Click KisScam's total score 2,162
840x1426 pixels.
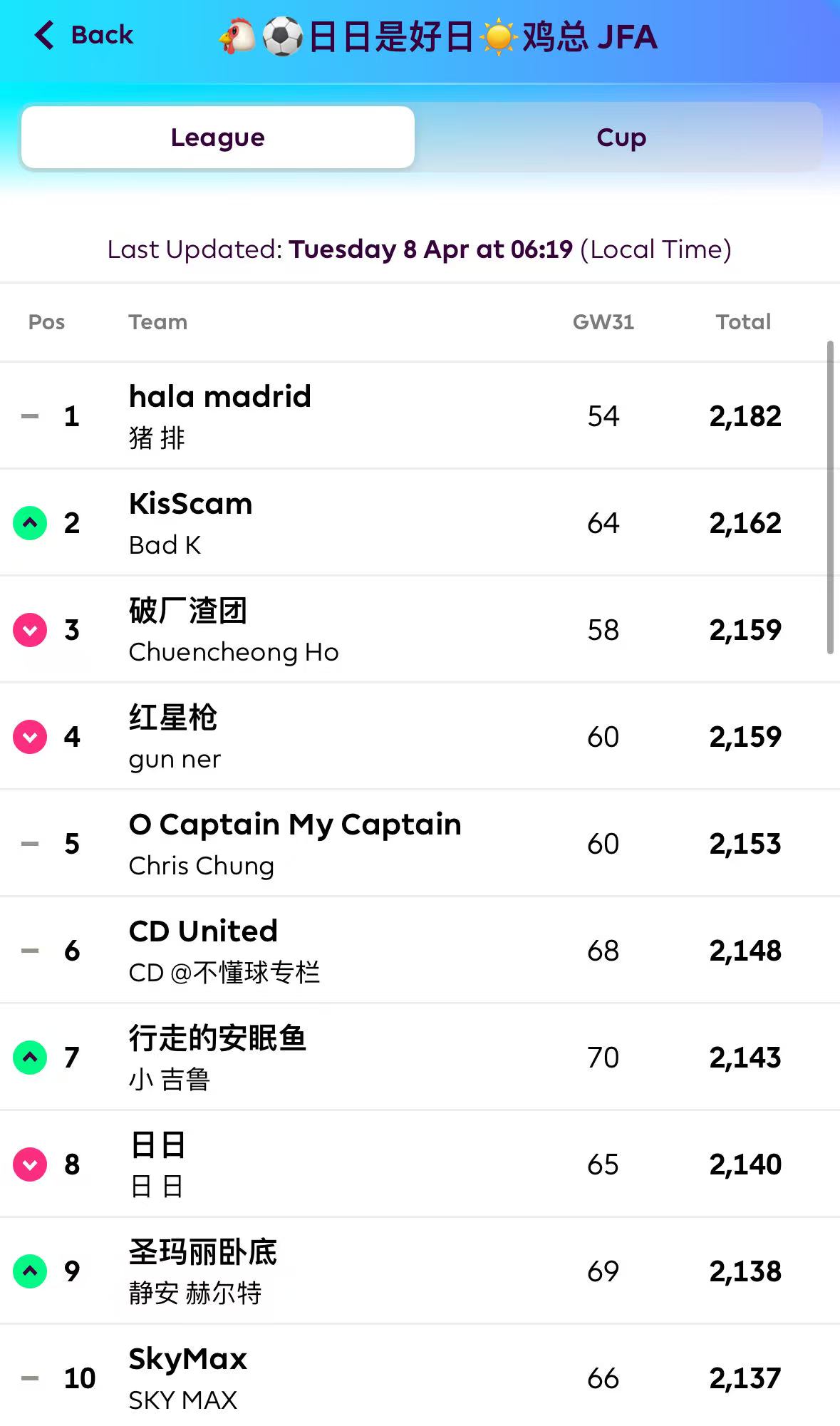(745, 523)
